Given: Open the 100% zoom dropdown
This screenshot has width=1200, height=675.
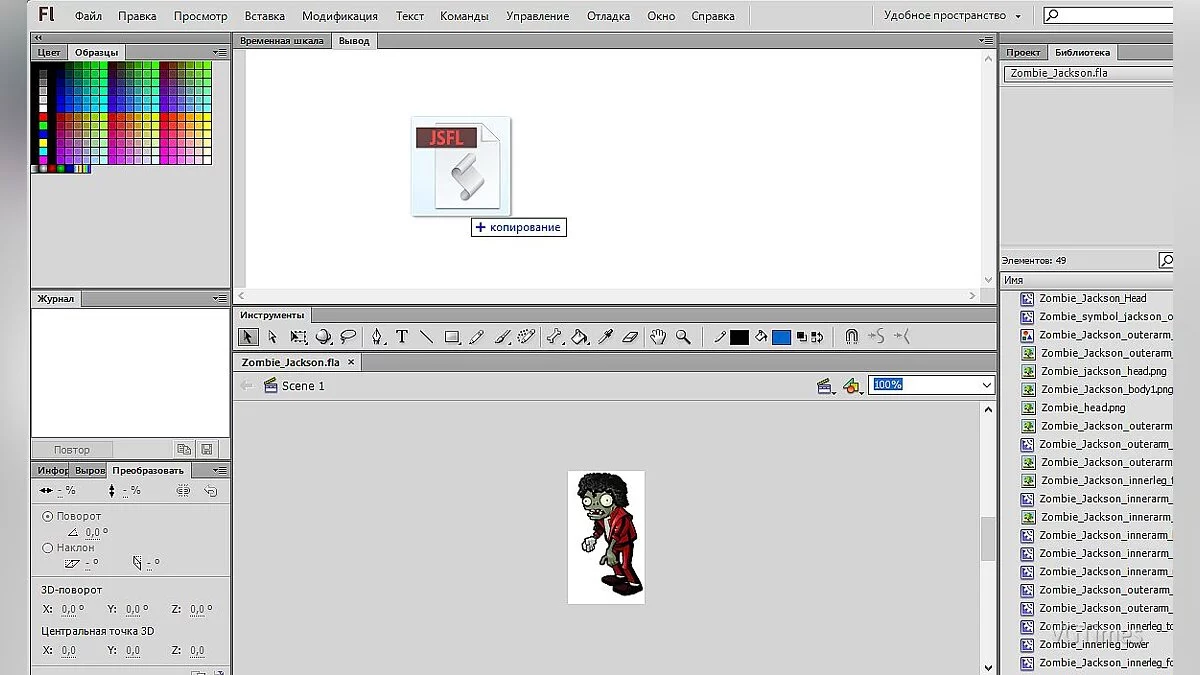Looking at the screenshot, I should [x=986, y=385].
